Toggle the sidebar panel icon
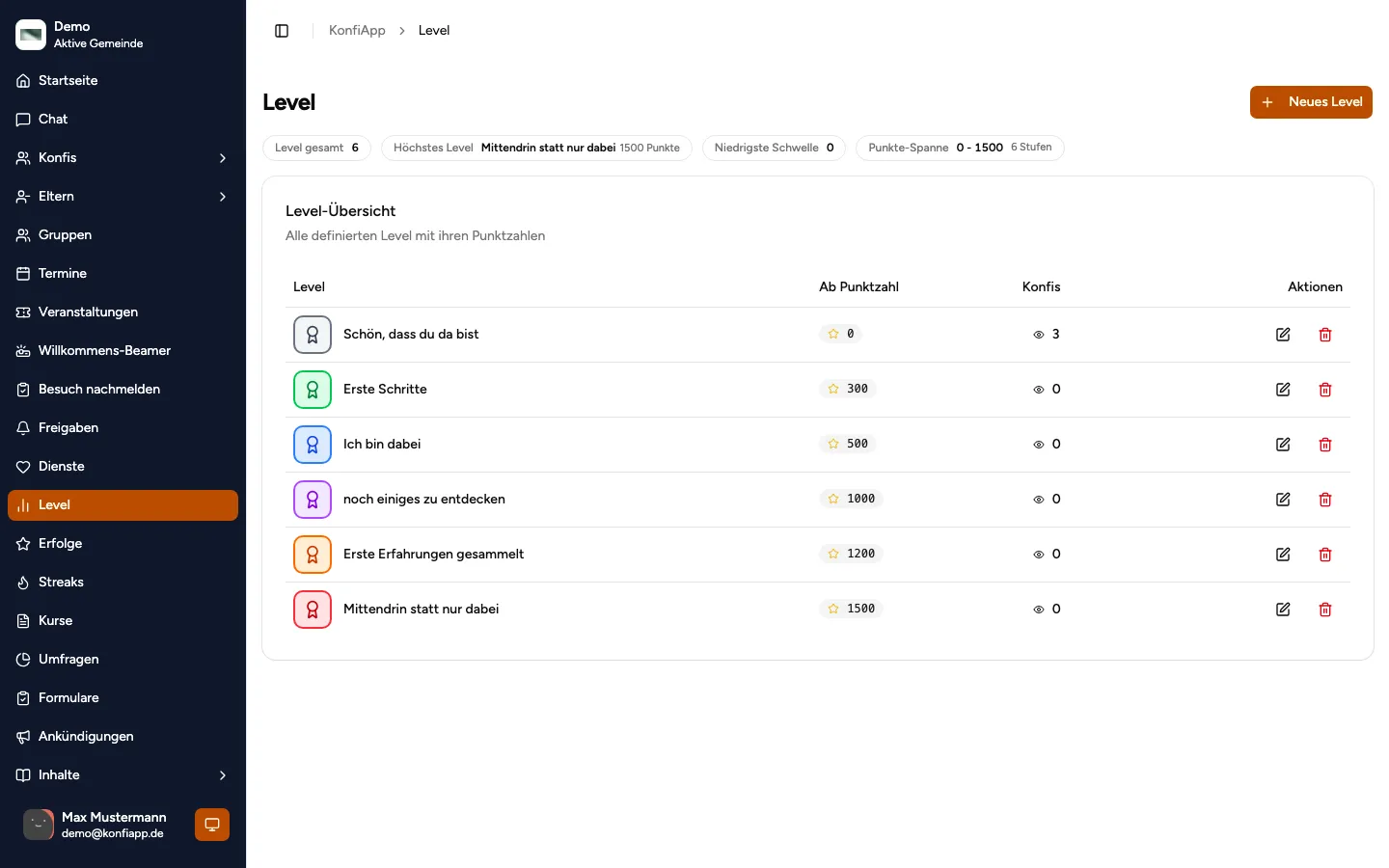Viewport: 1389px width, 868px height. (282, 31)
